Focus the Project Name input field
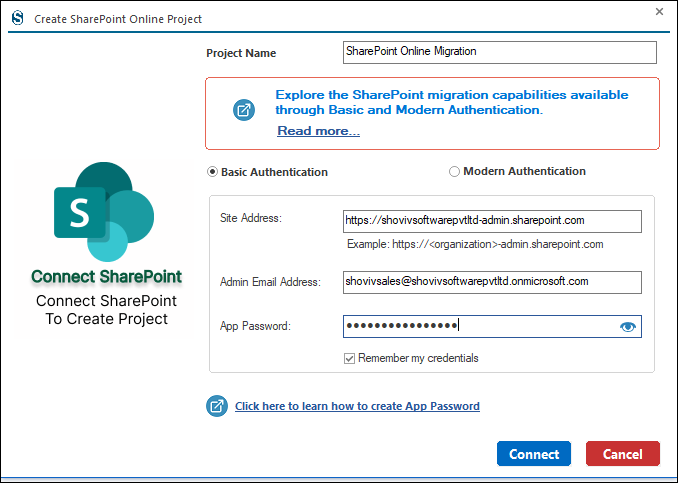 500,52
